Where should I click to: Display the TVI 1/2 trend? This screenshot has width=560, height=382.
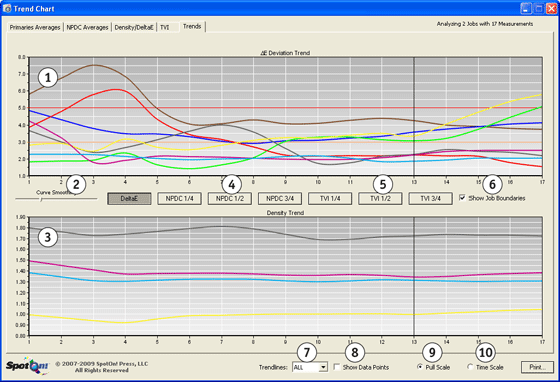click(x=380, y=198)
